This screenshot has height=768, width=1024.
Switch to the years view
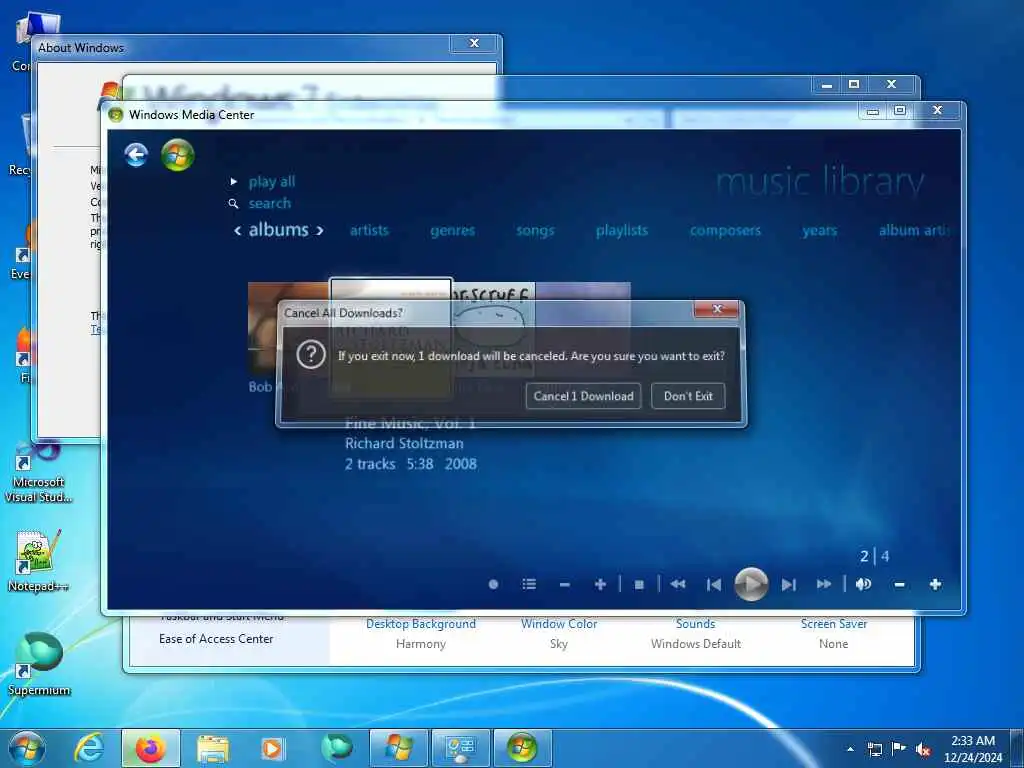[x=820, y=230]
